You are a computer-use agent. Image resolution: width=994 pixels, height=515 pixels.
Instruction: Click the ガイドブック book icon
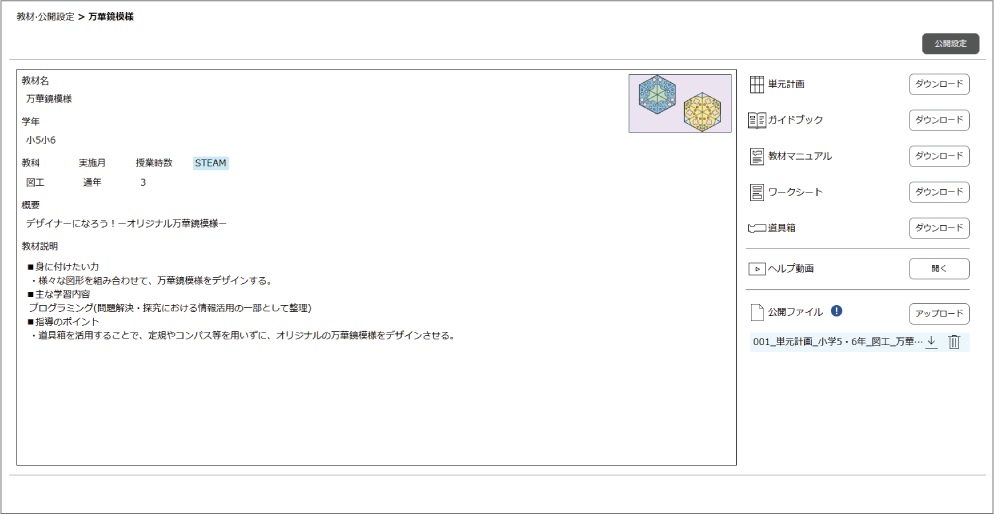(757, 120)
